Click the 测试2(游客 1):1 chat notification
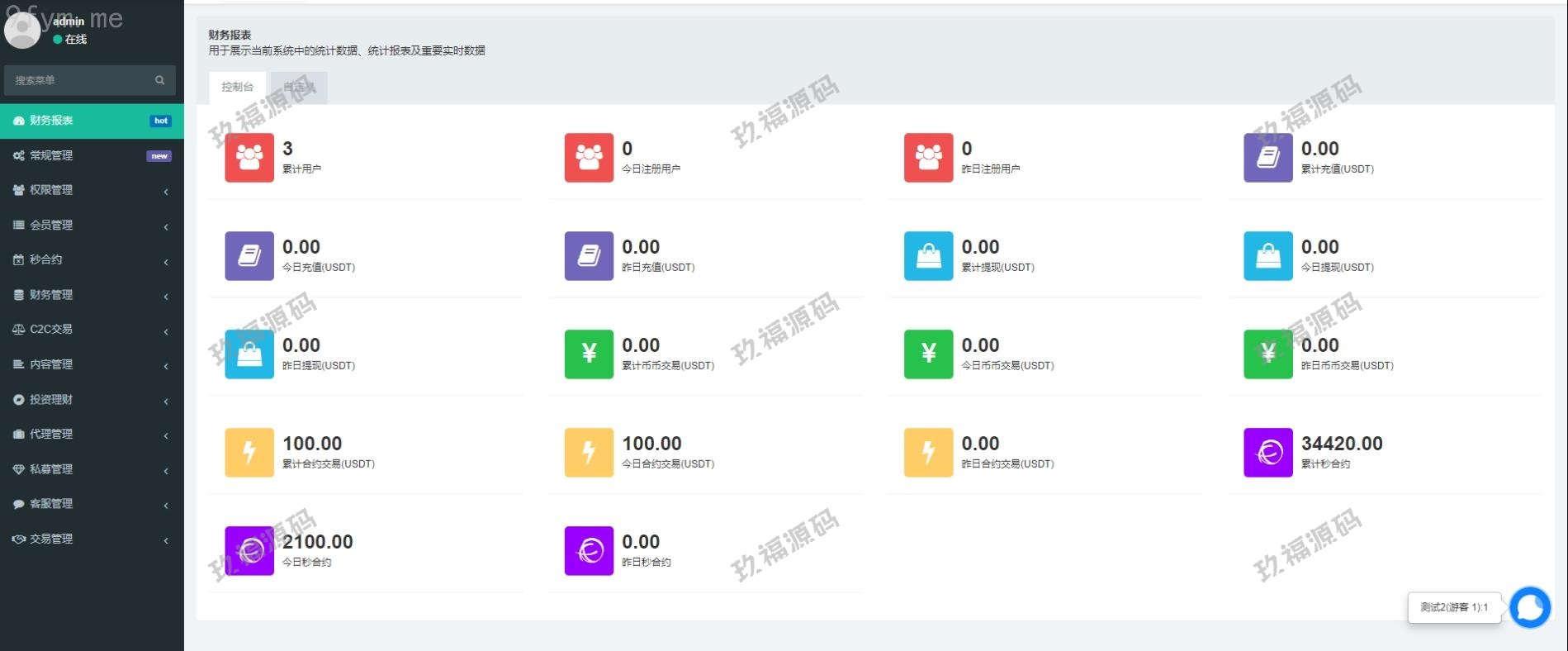 [1453, 607]
